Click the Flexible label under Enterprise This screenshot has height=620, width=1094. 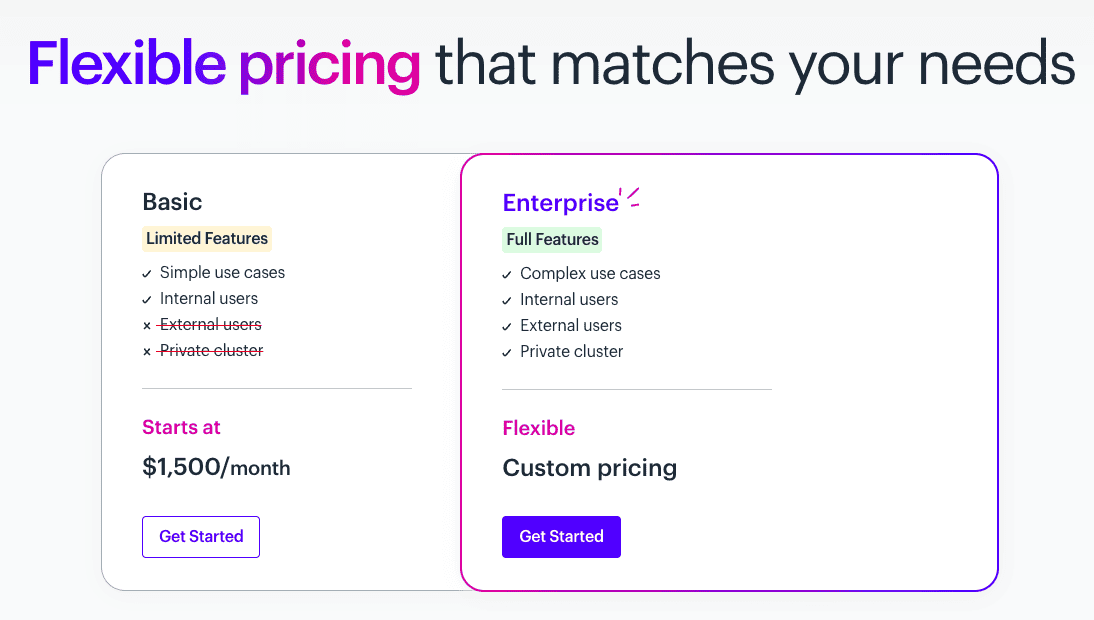coord(538,428)
